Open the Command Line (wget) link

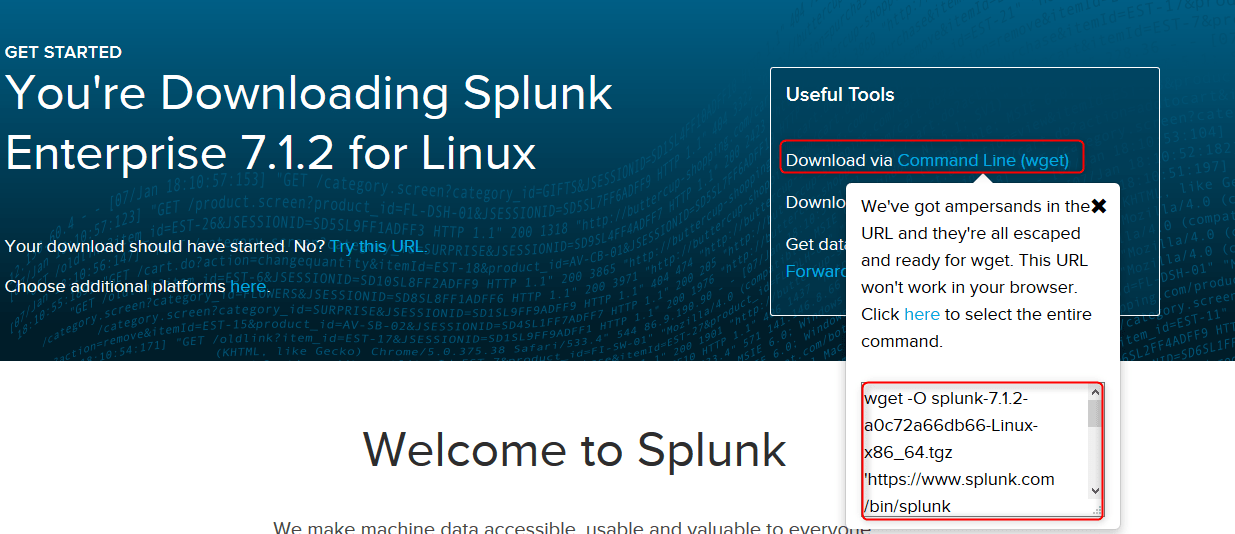[983, 160]
